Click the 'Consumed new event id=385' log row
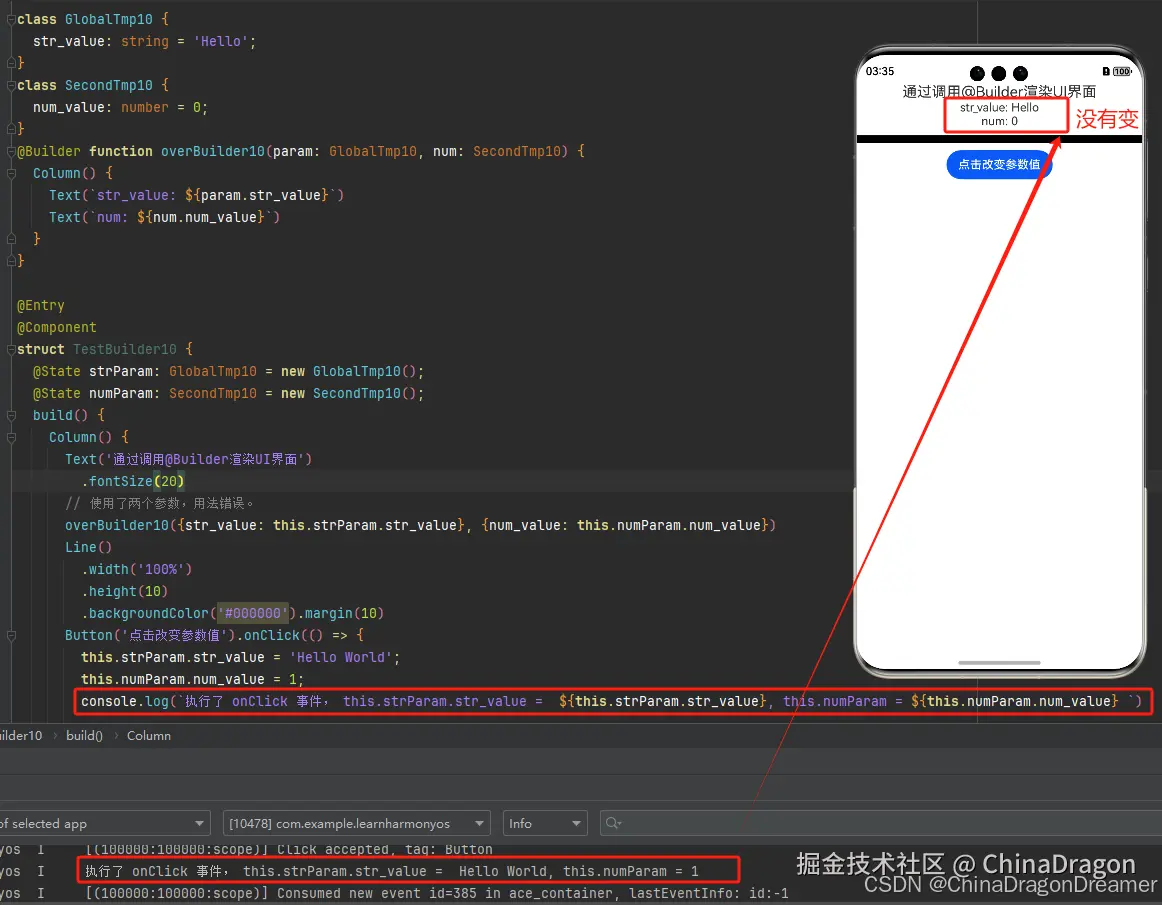 pos(436,893)
